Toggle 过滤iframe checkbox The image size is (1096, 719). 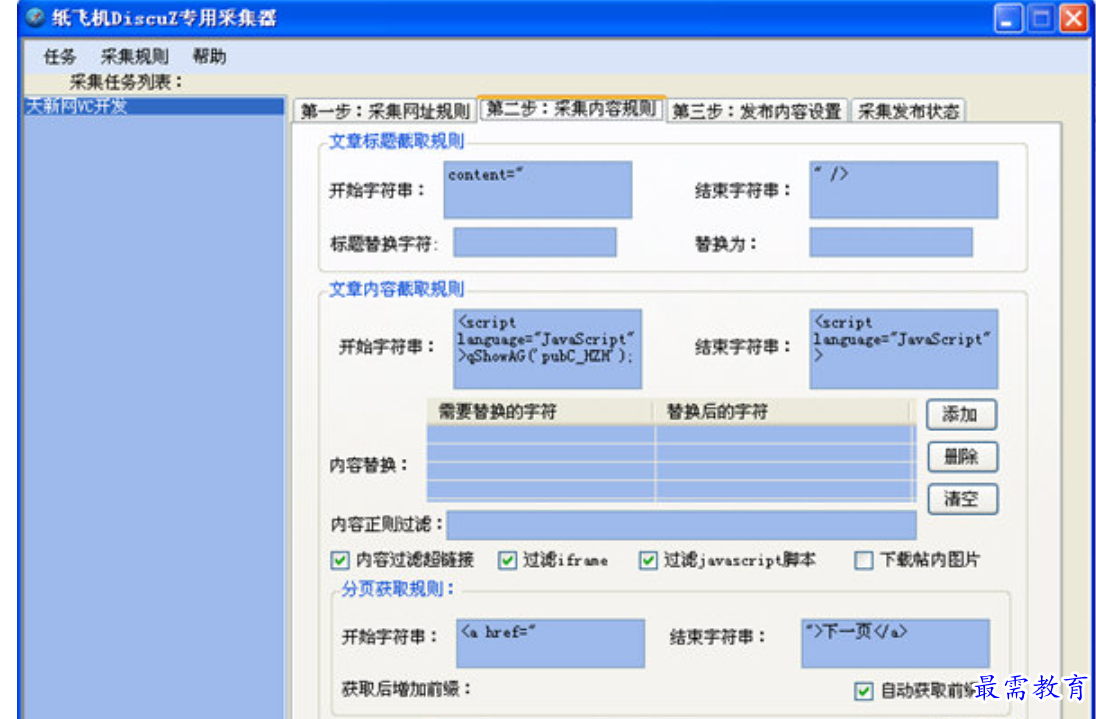click(507, 560)
